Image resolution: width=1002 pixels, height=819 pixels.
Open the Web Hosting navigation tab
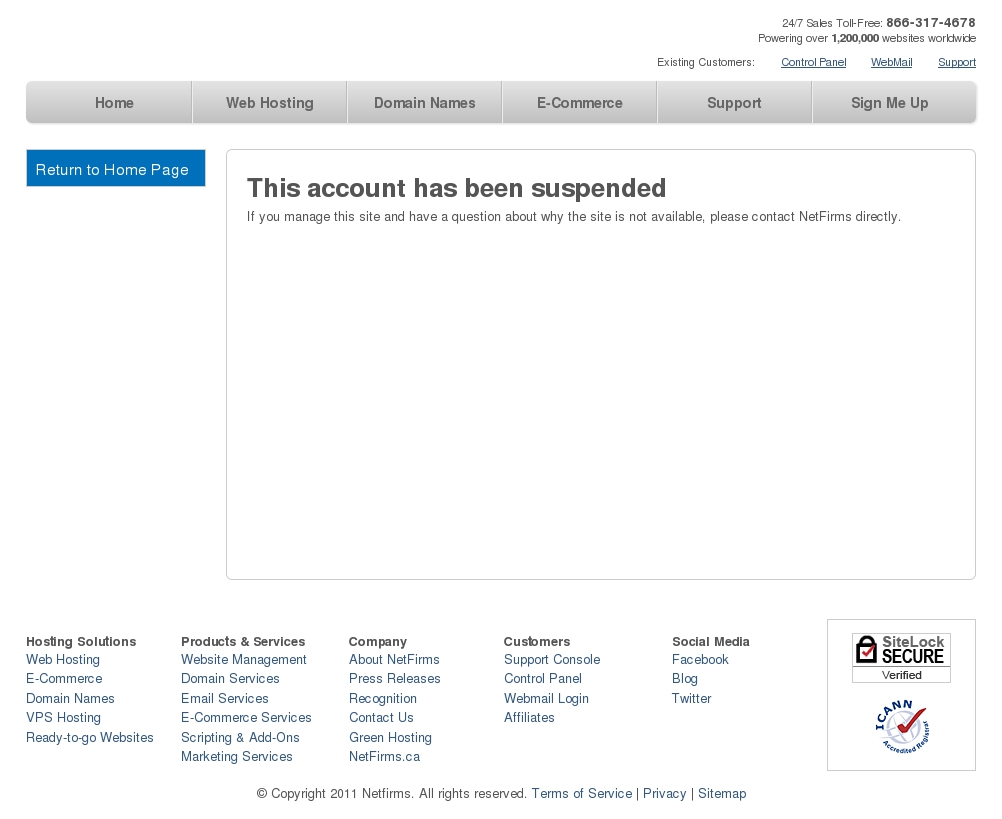coord(270,103)
